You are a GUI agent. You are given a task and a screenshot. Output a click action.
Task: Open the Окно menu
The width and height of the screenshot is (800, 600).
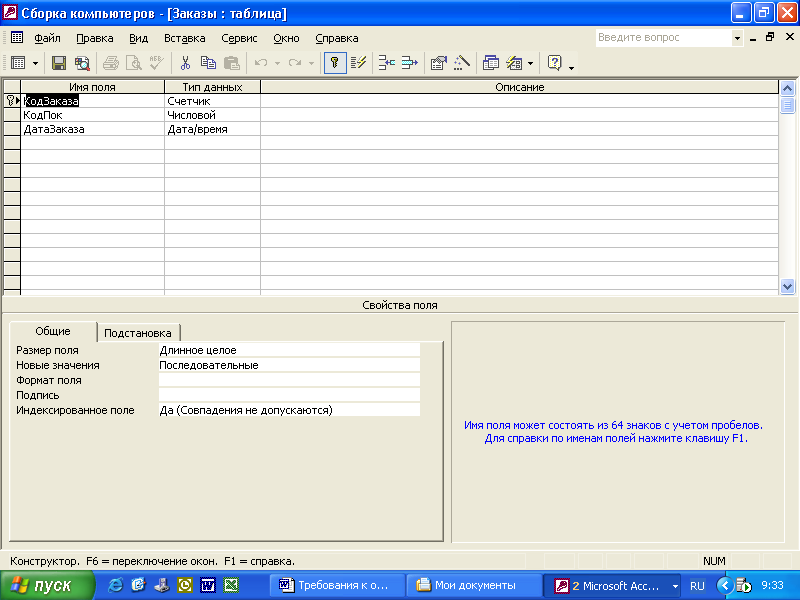[286, 38]
